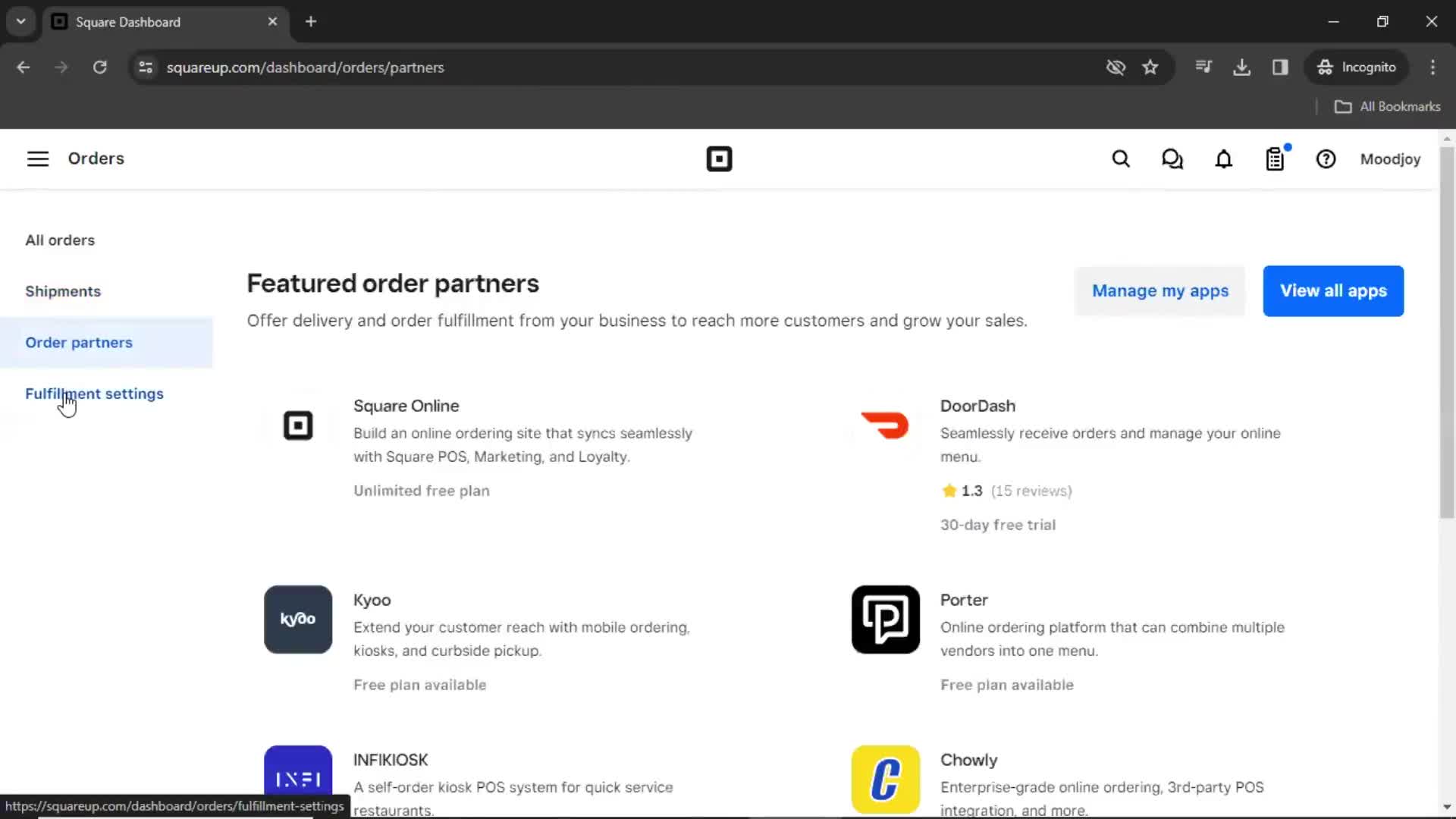The image size is (1456, 819).
Task: Click the notifications bell icon
Action: coord(1223,158)
